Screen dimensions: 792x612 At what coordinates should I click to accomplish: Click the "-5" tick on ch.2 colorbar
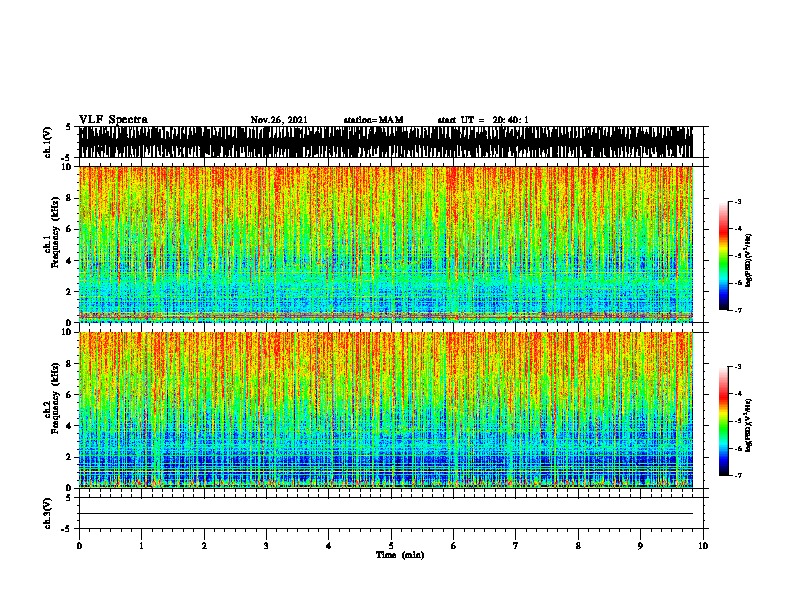click(x=737, y=421)
